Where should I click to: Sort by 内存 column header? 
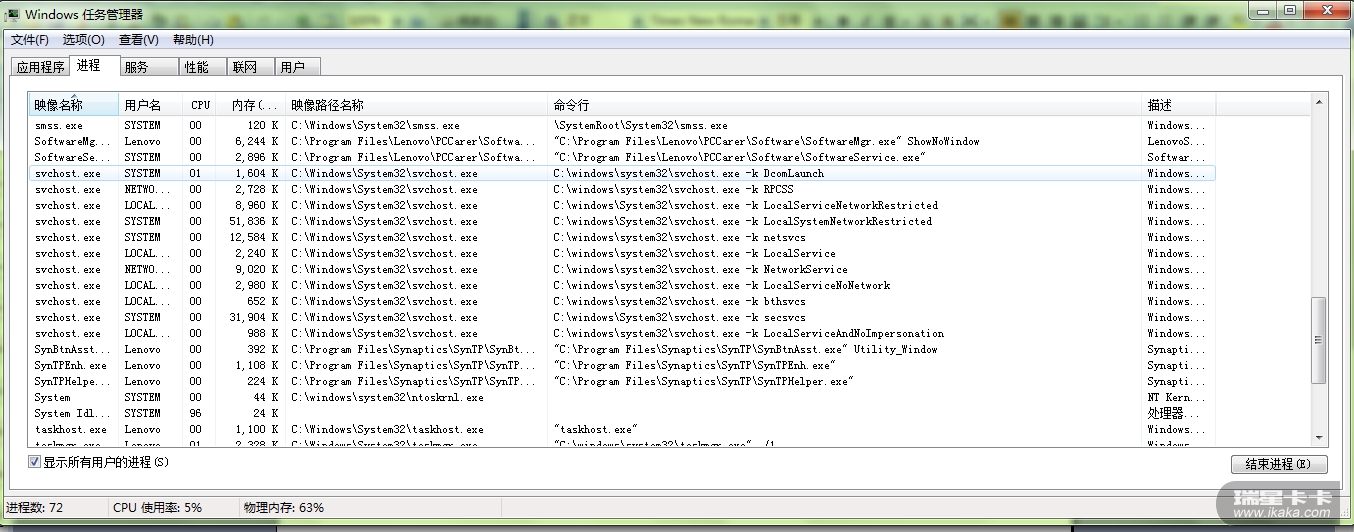[251, 105]
